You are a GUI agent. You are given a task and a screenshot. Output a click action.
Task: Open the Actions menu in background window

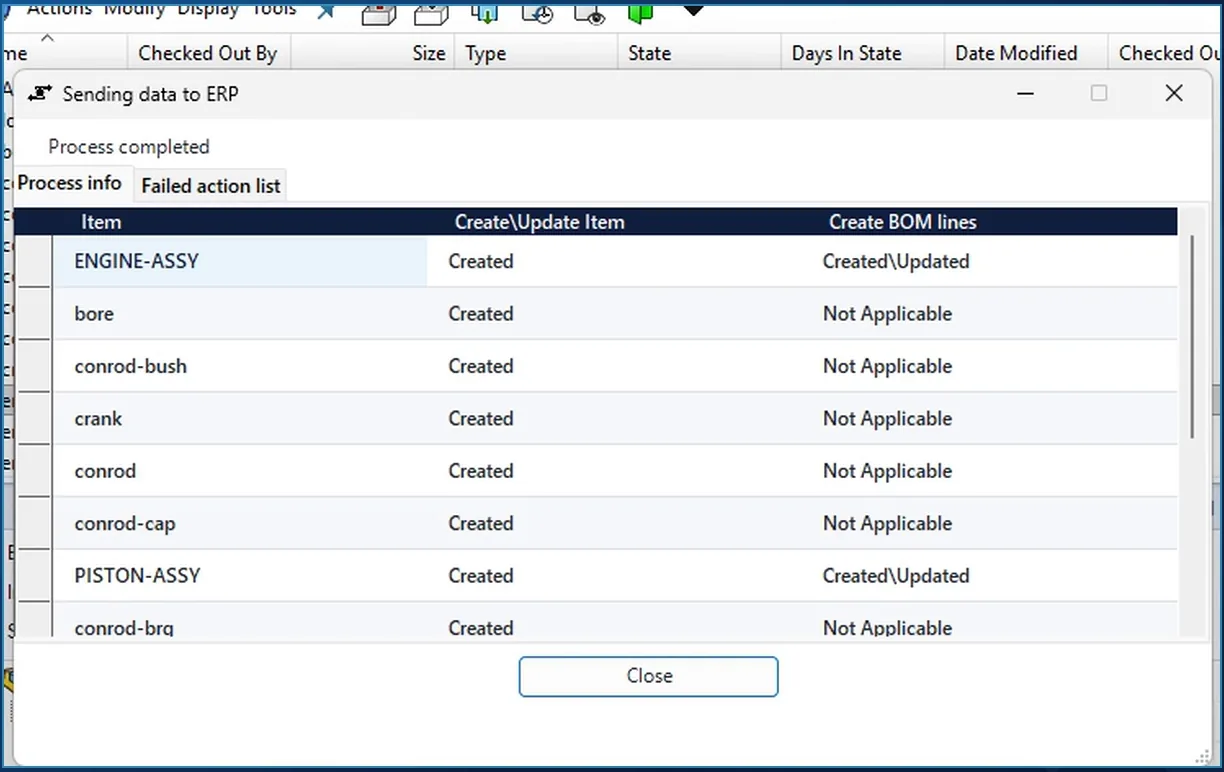59,10
